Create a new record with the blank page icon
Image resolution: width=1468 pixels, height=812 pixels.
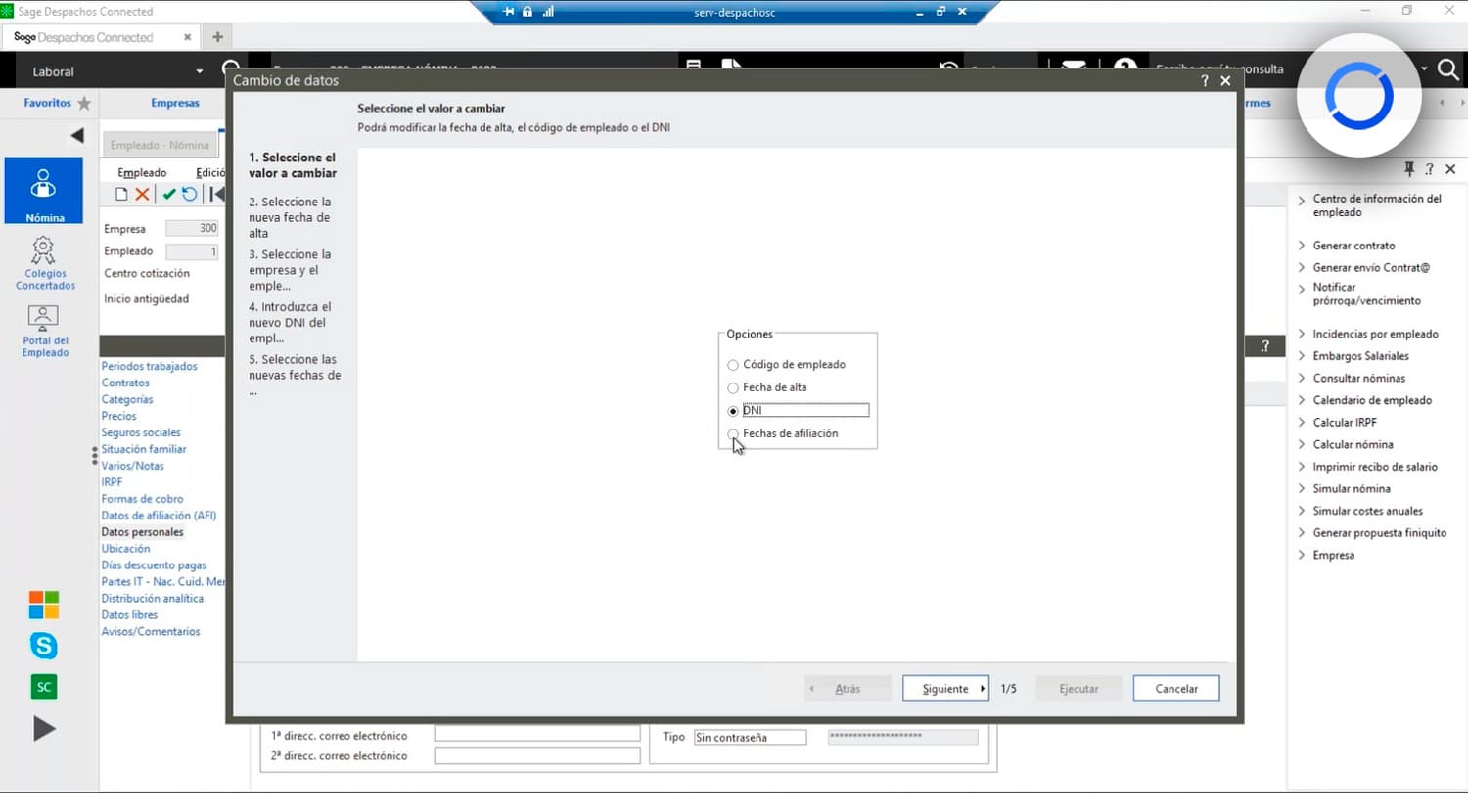coord(121,193)
